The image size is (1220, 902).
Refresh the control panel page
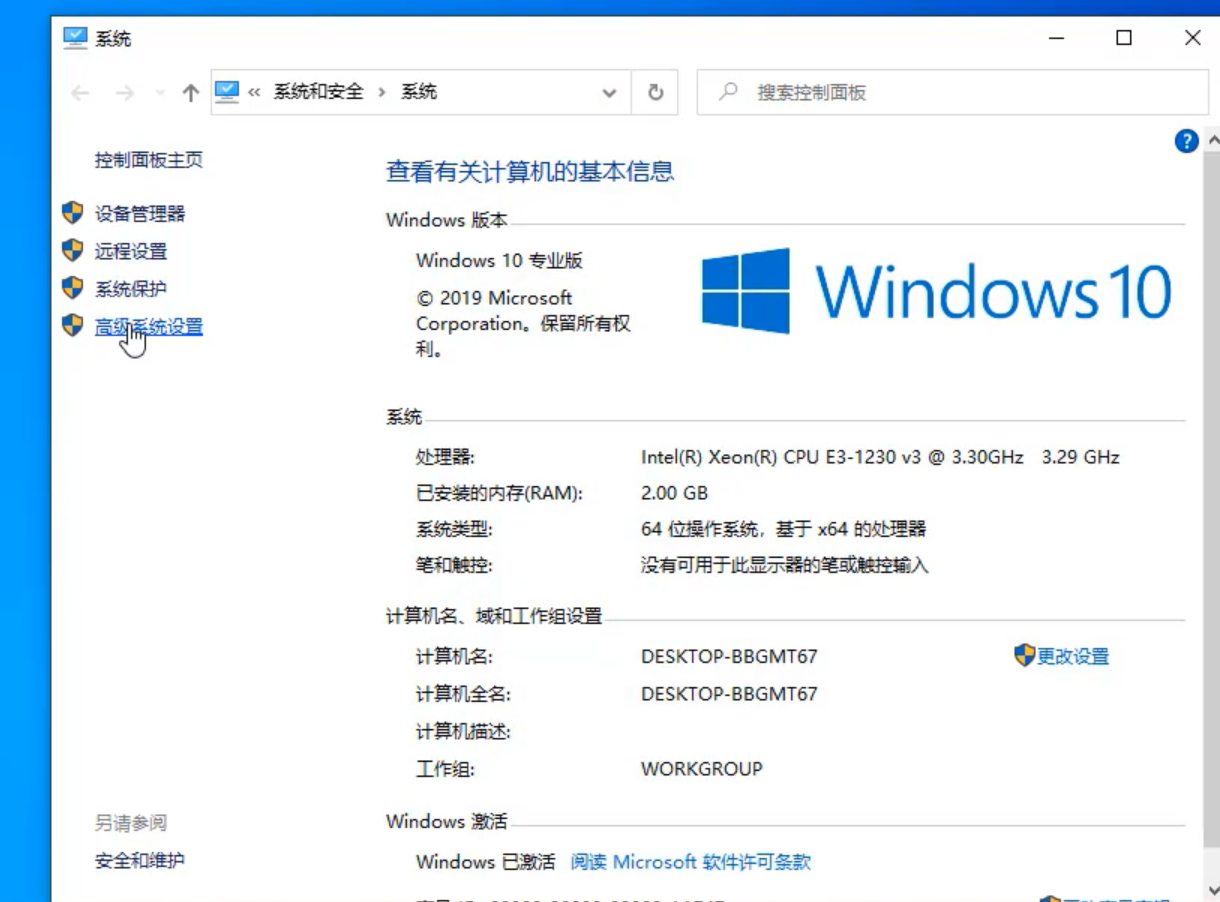(655, 92)
